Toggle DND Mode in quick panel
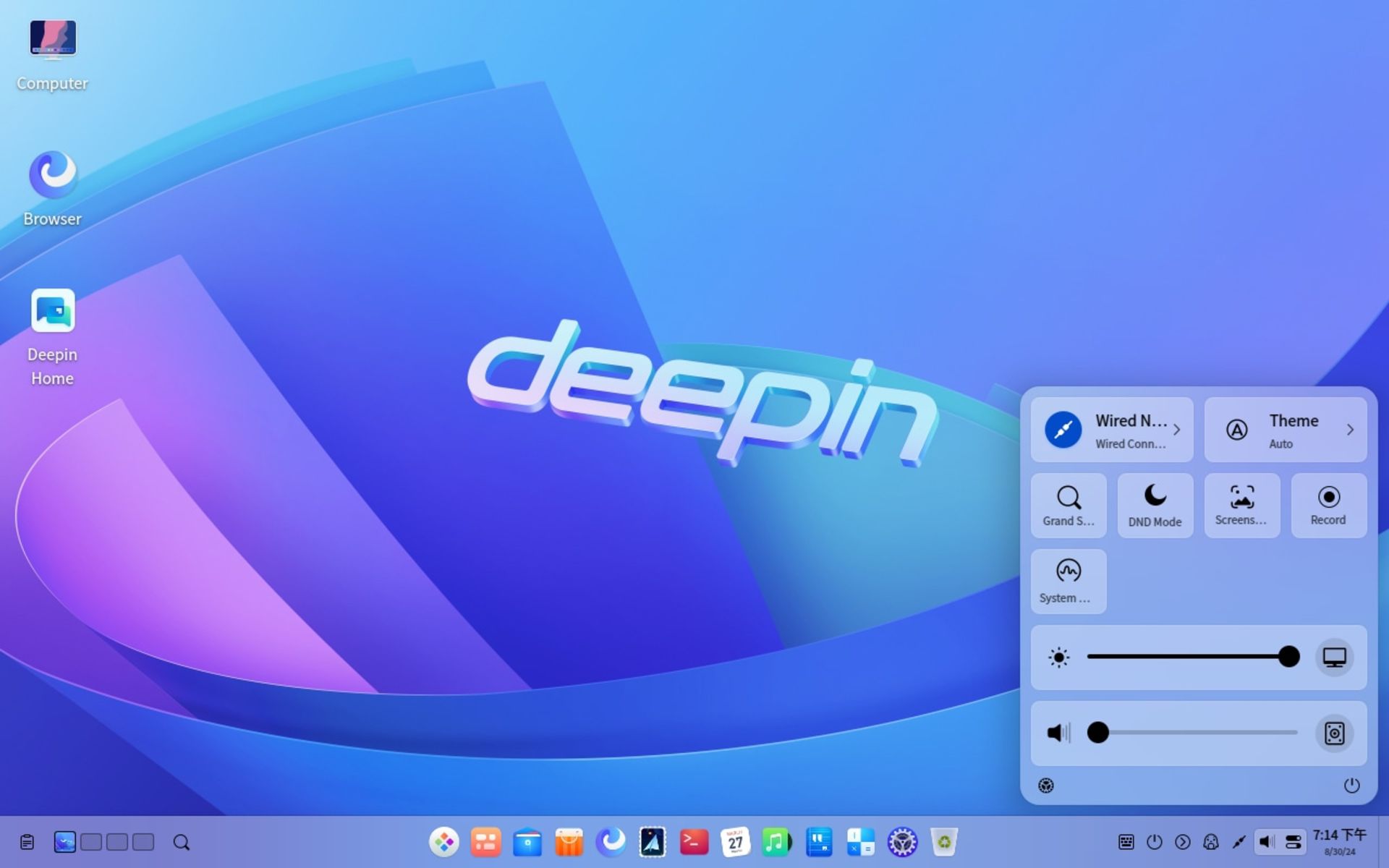1389x868 pixels. pos(1155,506)
